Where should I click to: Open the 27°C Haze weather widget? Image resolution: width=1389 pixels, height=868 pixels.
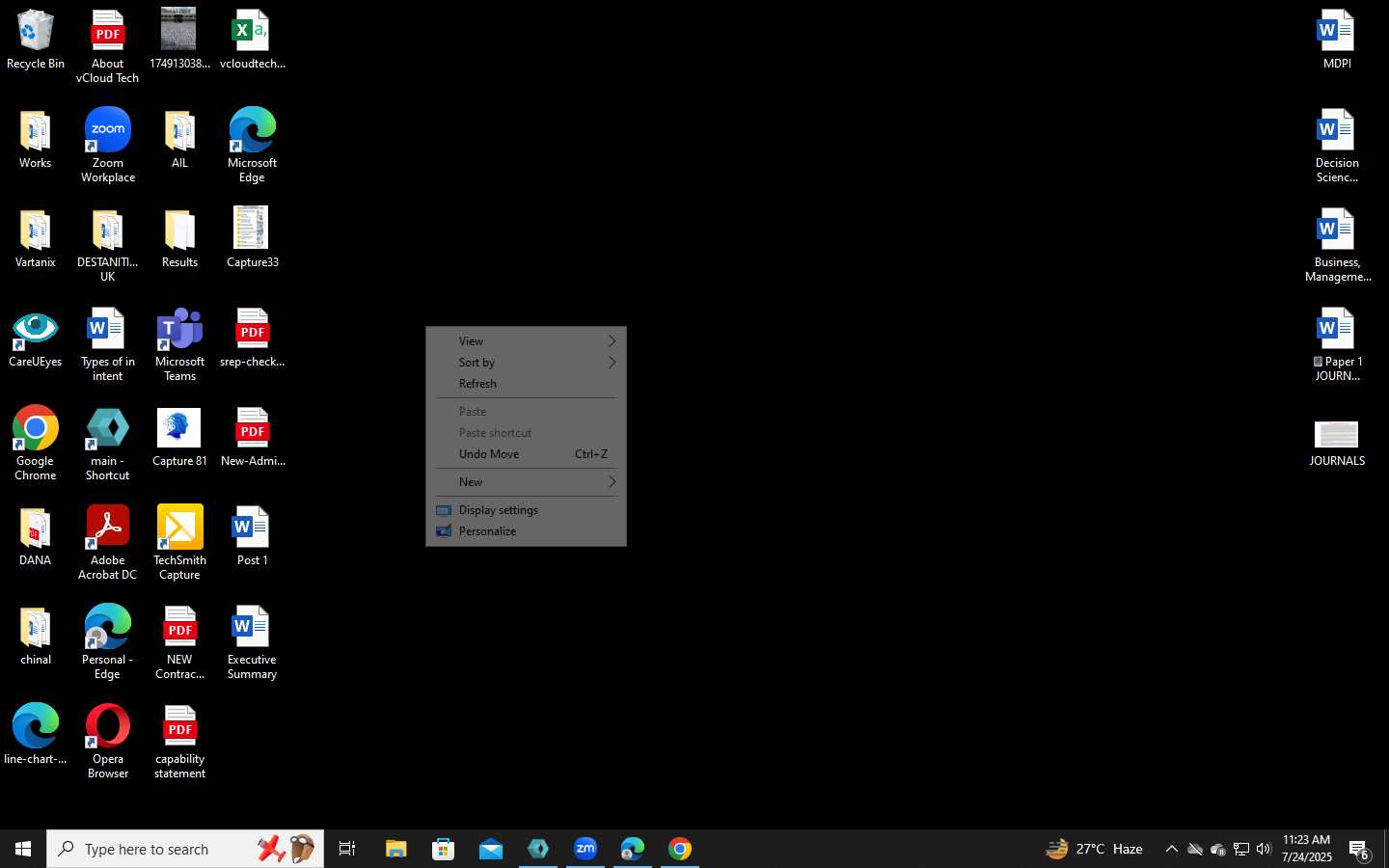[x=1095, y=849]
